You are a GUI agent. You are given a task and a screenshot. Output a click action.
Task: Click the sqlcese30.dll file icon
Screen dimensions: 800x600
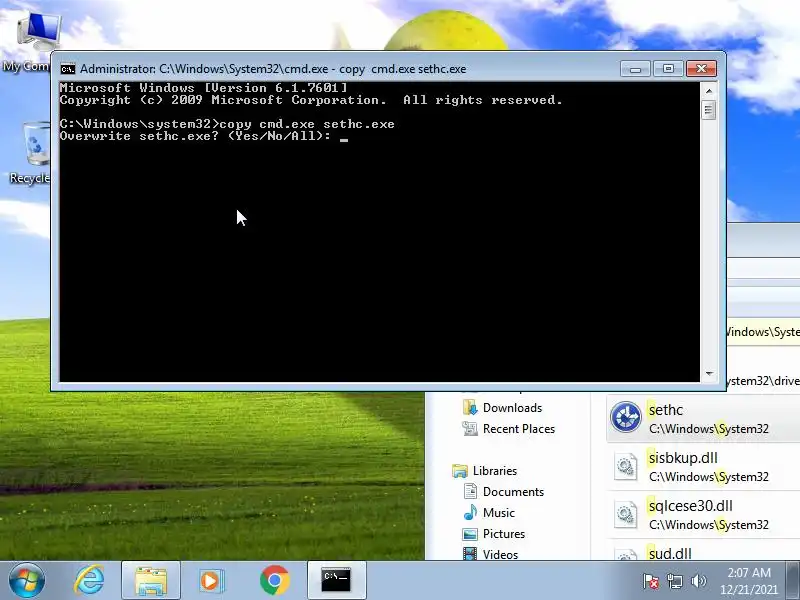point(626,514)
